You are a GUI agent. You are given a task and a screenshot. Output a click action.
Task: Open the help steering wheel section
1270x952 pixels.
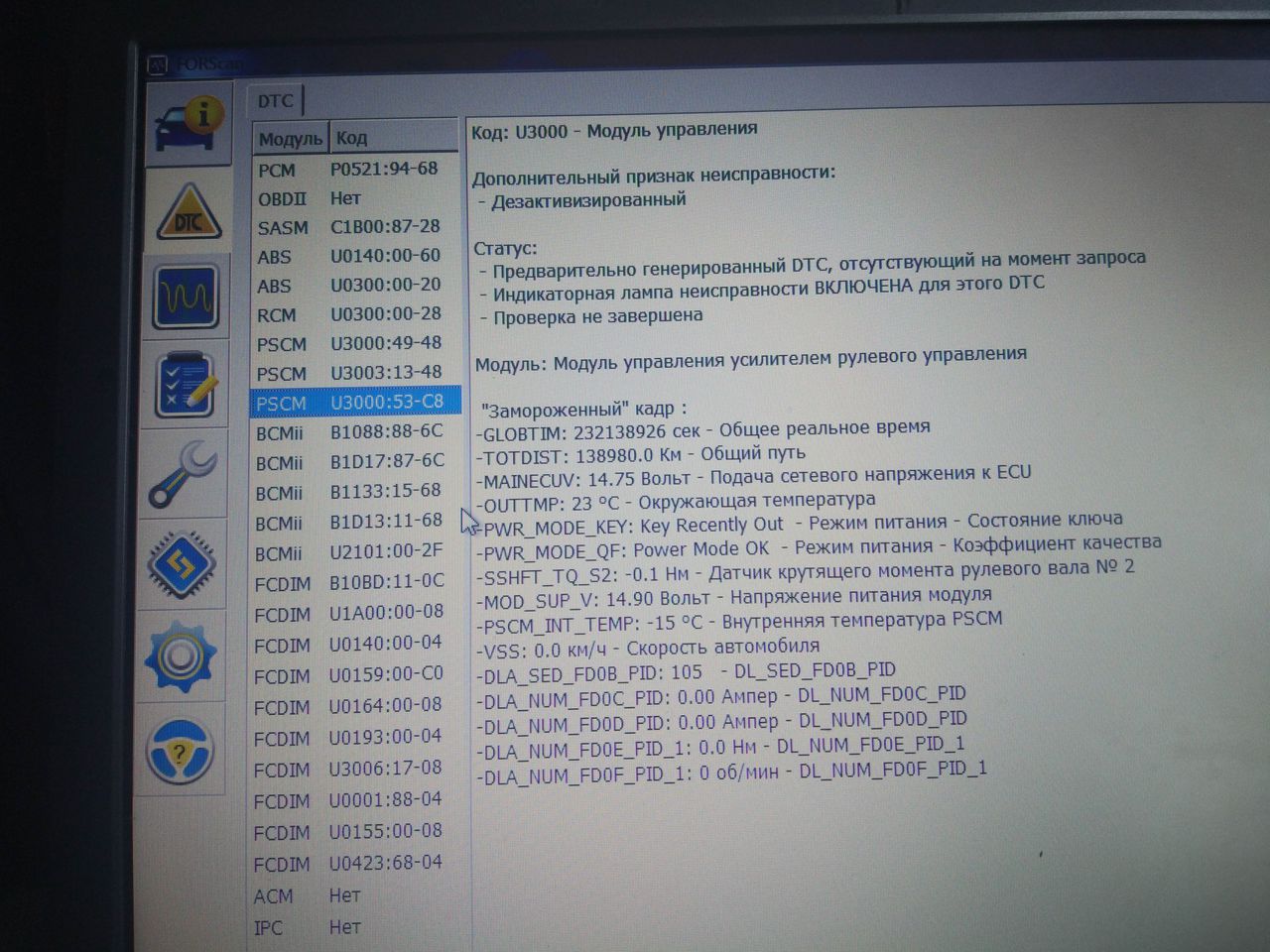click(x=180, y=751)
